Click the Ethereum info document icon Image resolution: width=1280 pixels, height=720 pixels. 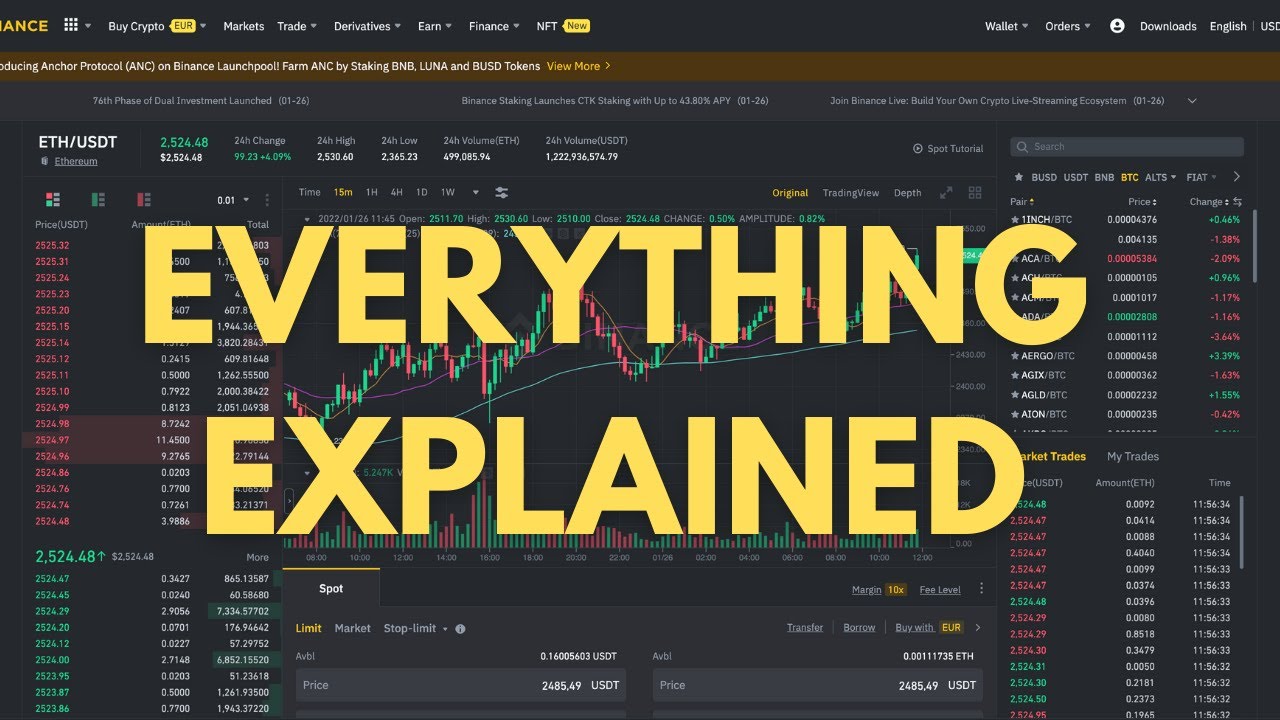(x=44, y=161)
